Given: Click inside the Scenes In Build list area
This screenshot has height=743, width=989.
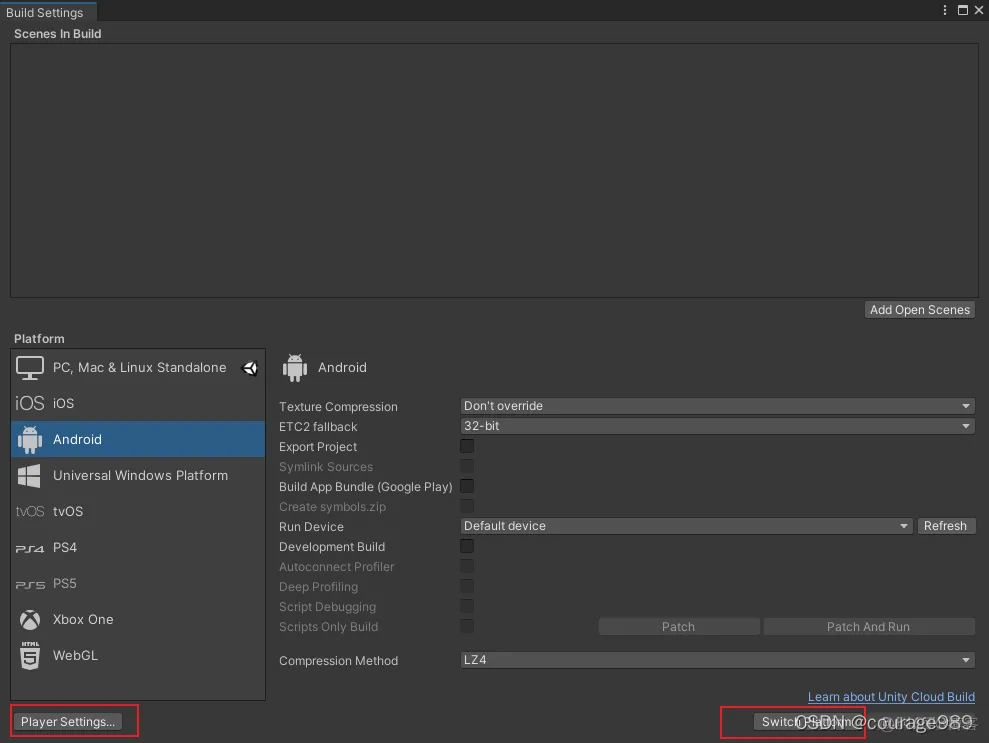Looking at the screenshot, I should [x=494, y=170].
